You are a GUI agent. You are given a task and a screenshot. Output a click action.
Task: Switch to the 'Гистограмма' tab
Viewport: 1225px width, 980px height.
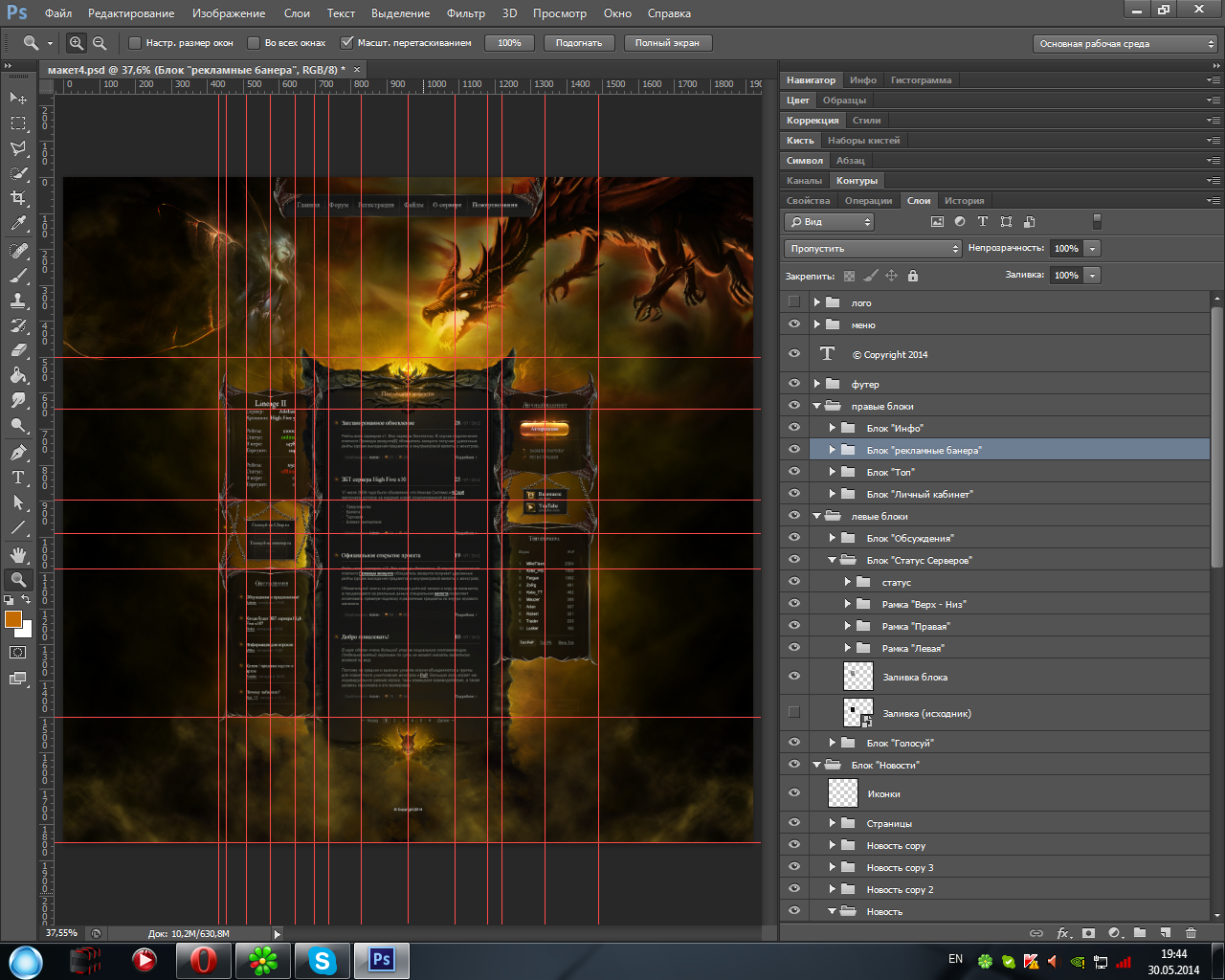[921, 80]
